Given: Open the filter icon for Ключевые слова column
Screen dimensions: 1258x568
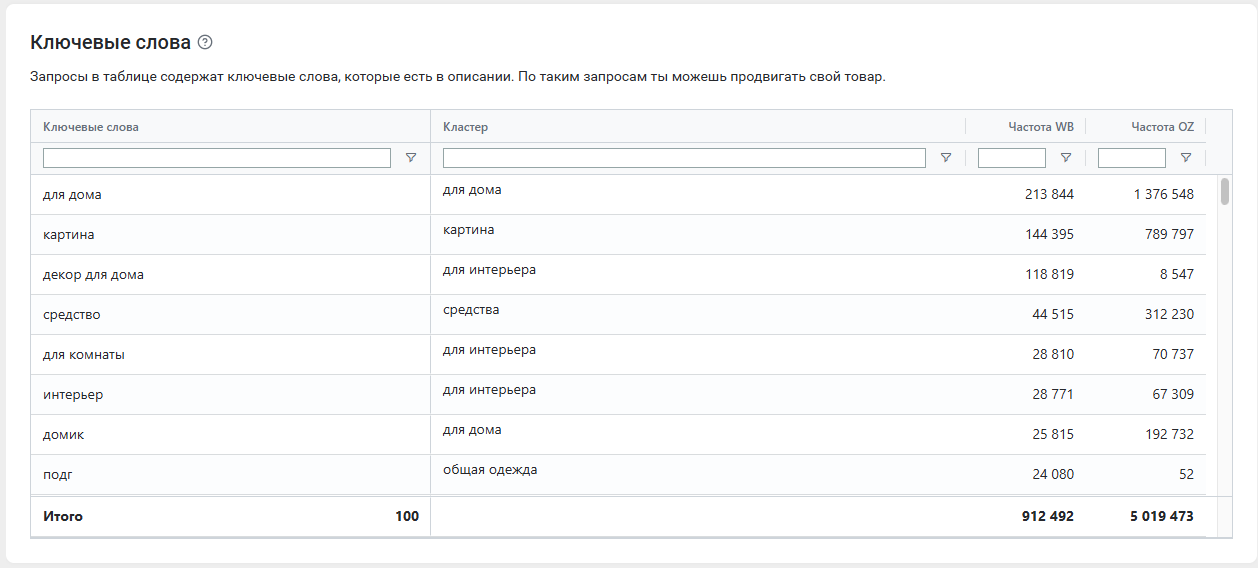Looking at the screenshot, I should pyautogui.click(x=410, y=158).
